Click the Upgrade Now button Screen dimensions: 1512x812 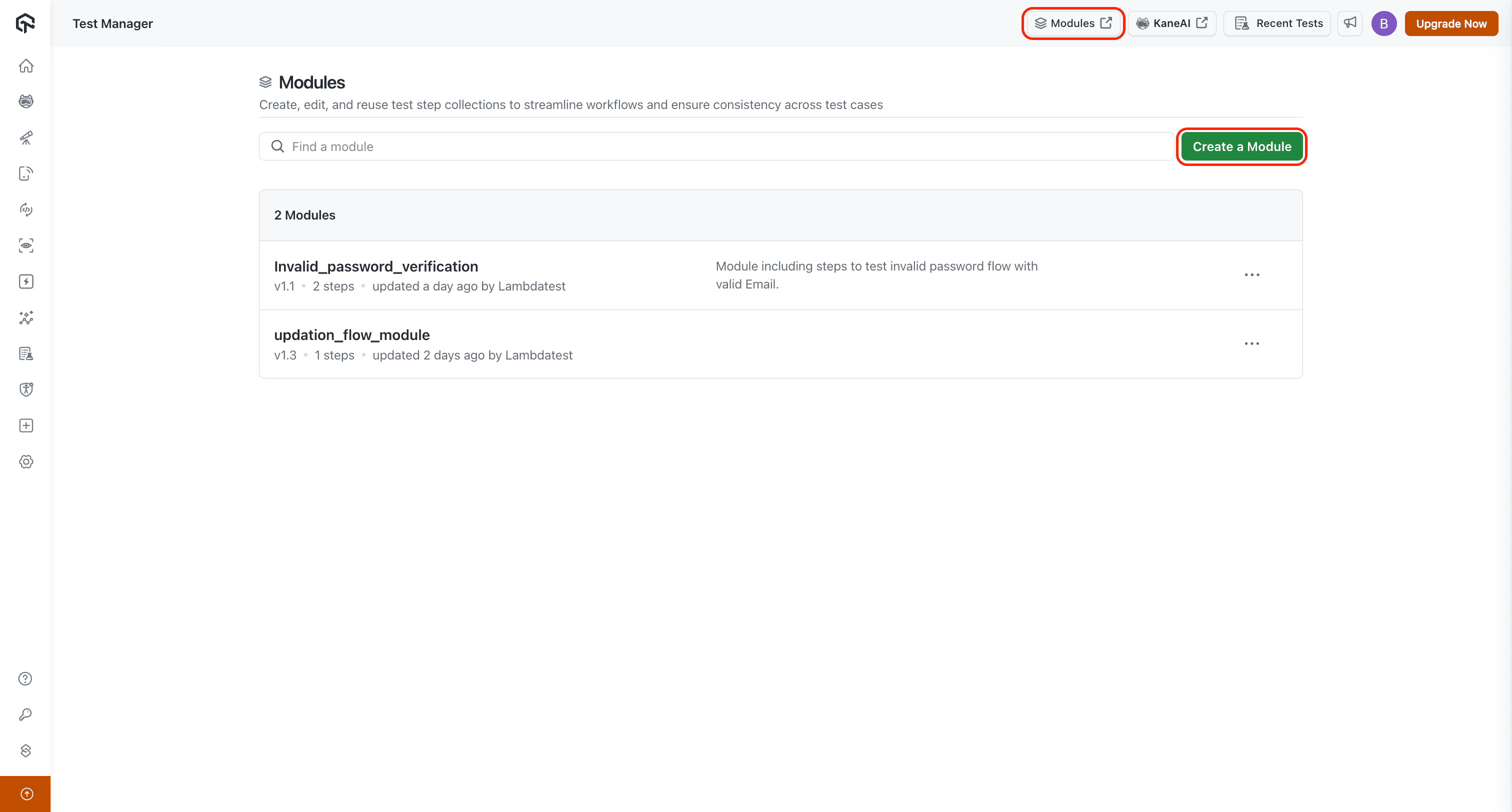tap(1451, 23)
